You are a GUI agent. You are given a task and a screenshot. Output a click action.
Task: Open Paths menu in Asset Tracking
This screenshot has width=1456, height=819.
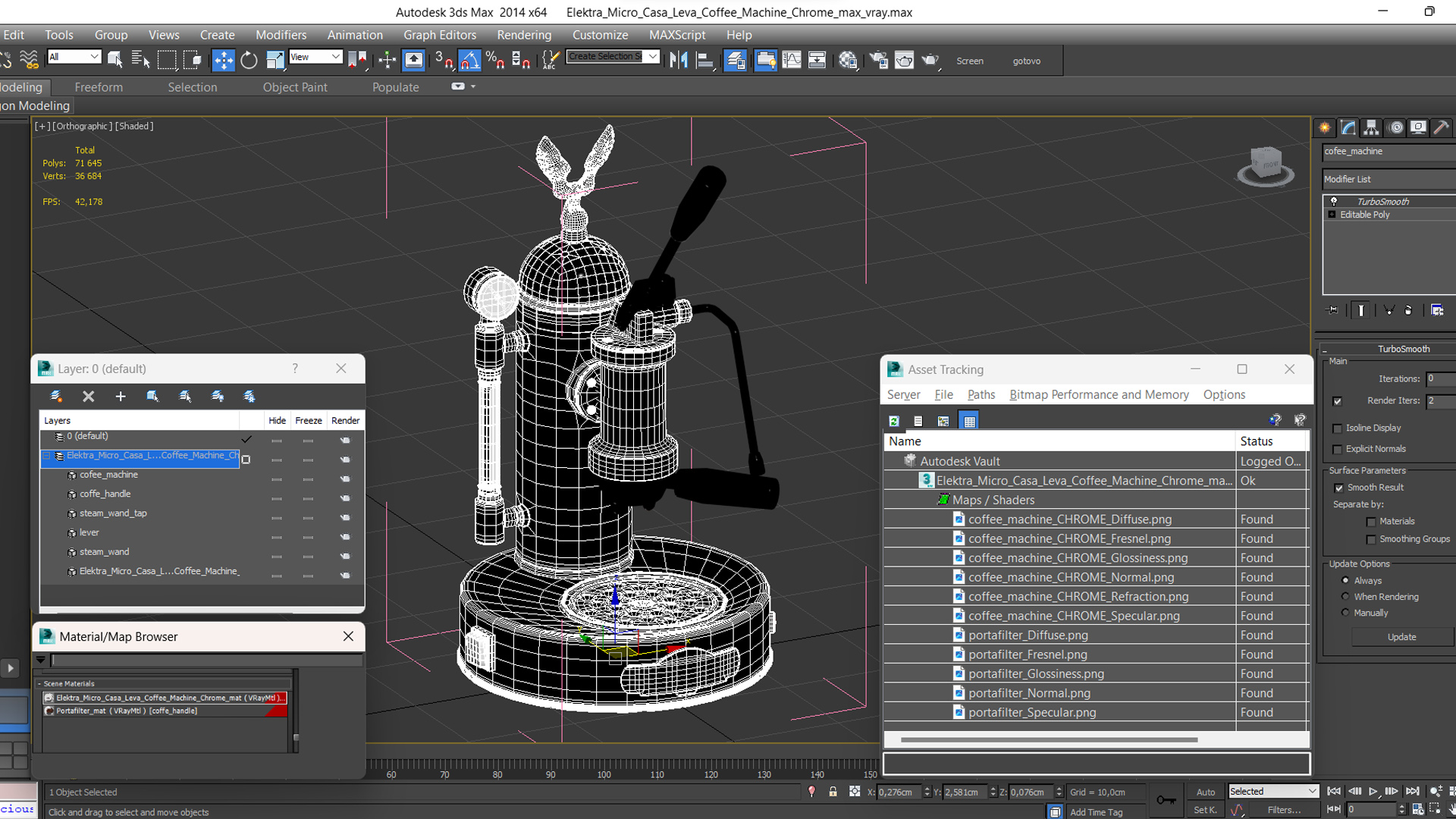click(981, 394)
